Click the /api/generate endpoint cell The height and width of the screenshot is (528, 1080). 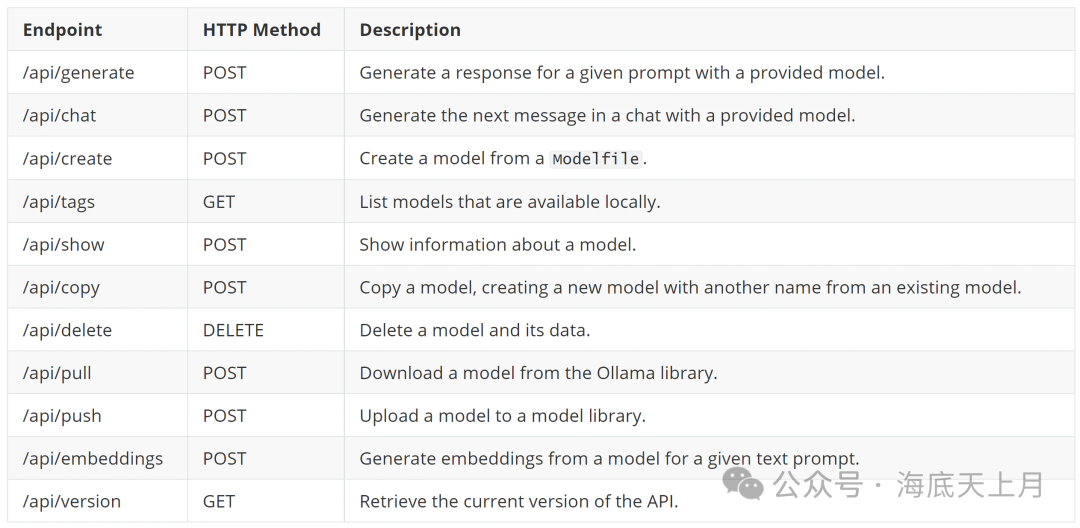[x=78, y=73]
